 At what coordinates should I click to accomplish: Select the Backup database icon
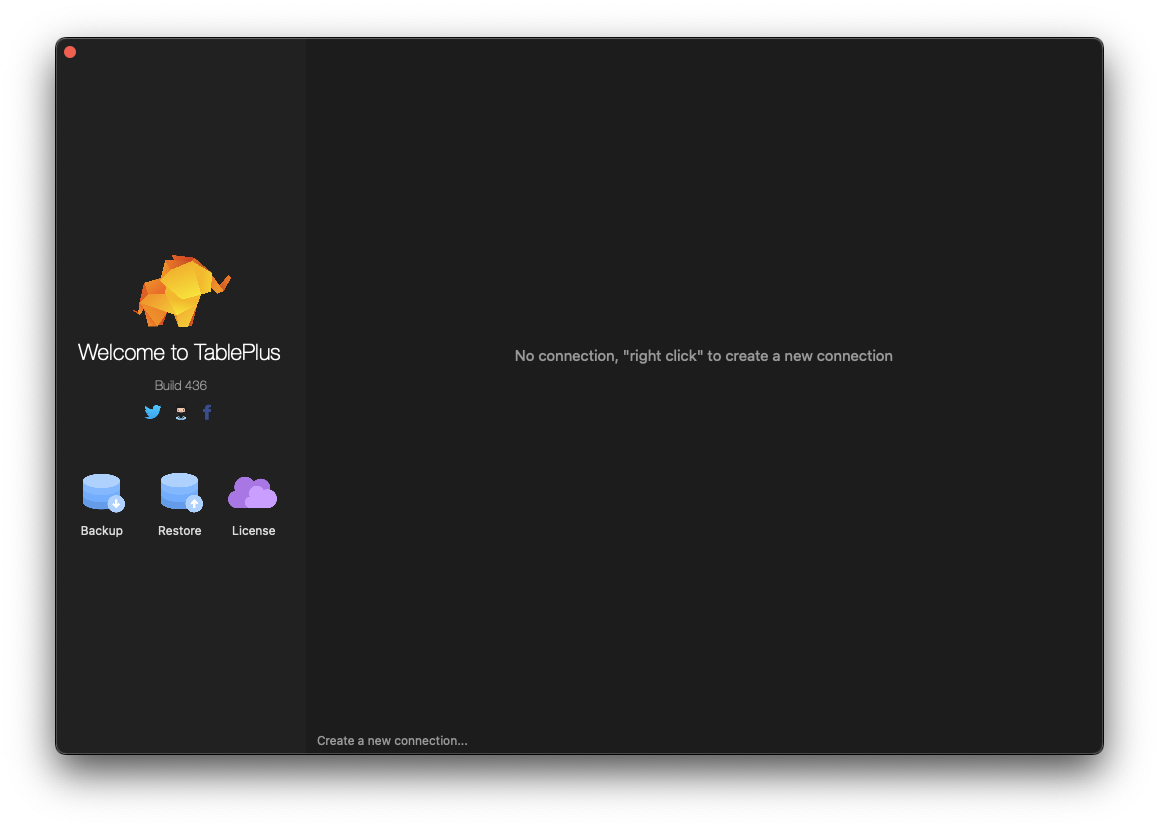tap(101, 491)
